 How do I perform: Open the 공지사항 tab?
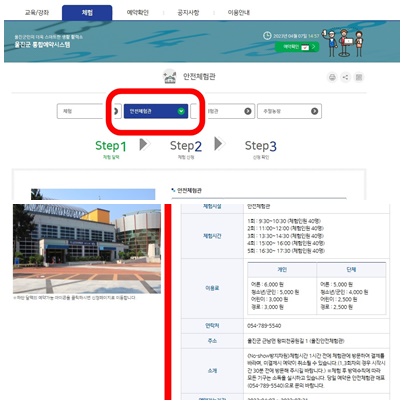188,13
